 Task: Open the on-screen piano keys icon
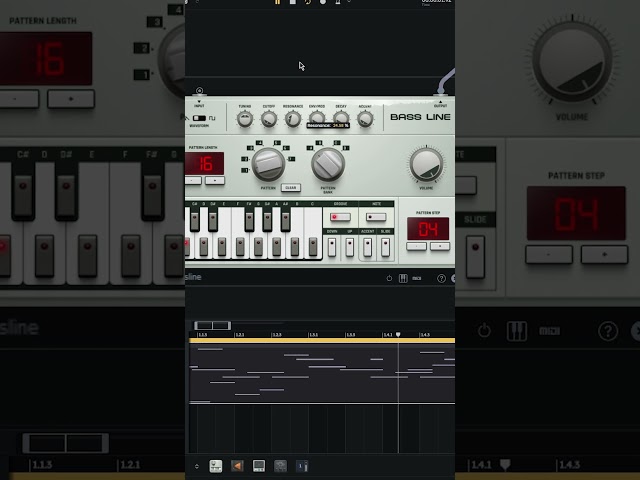[x=403, y=278]
